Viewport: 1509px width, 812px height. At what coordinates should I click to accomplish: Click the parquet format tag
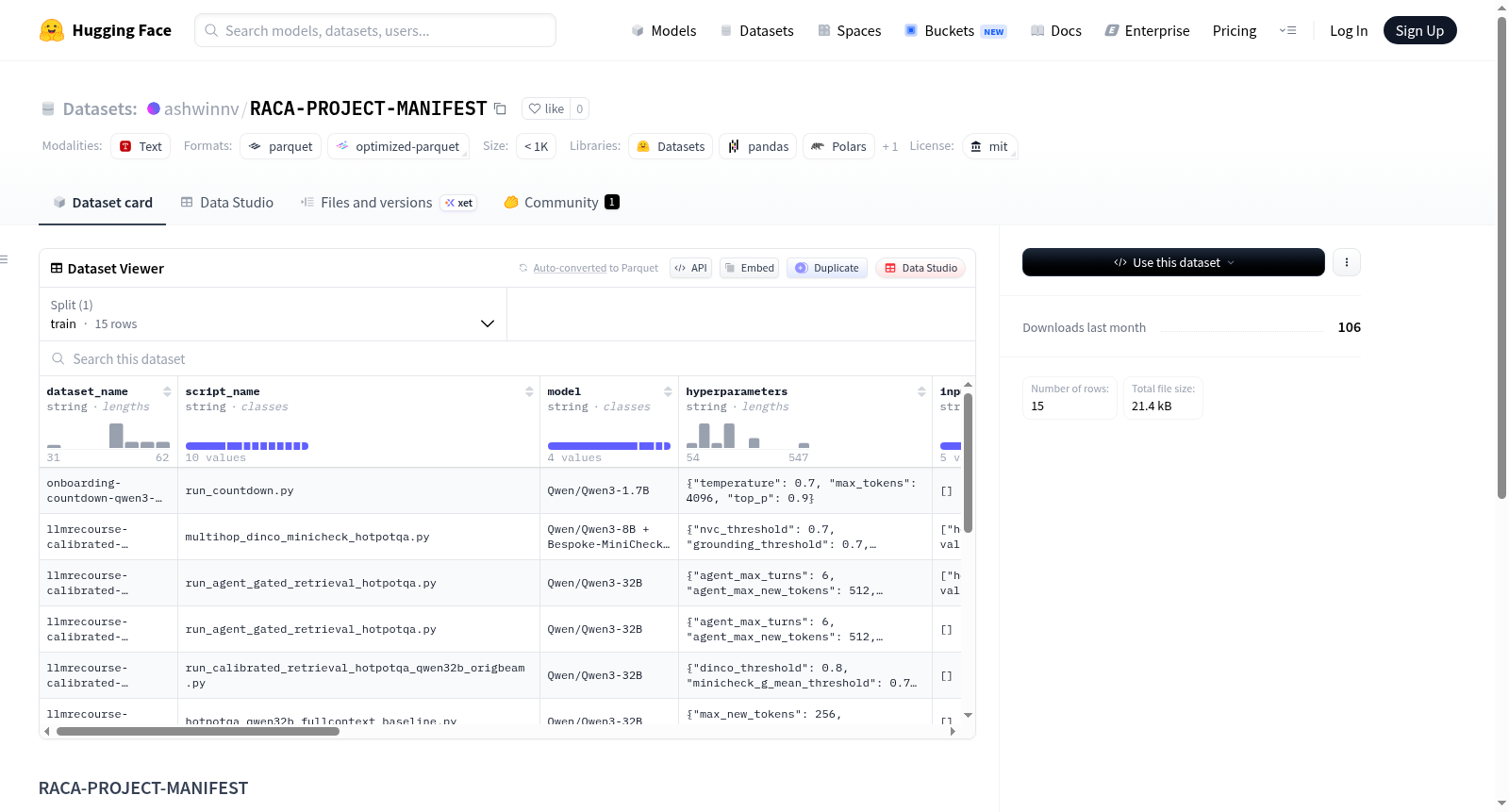point(280,146)
